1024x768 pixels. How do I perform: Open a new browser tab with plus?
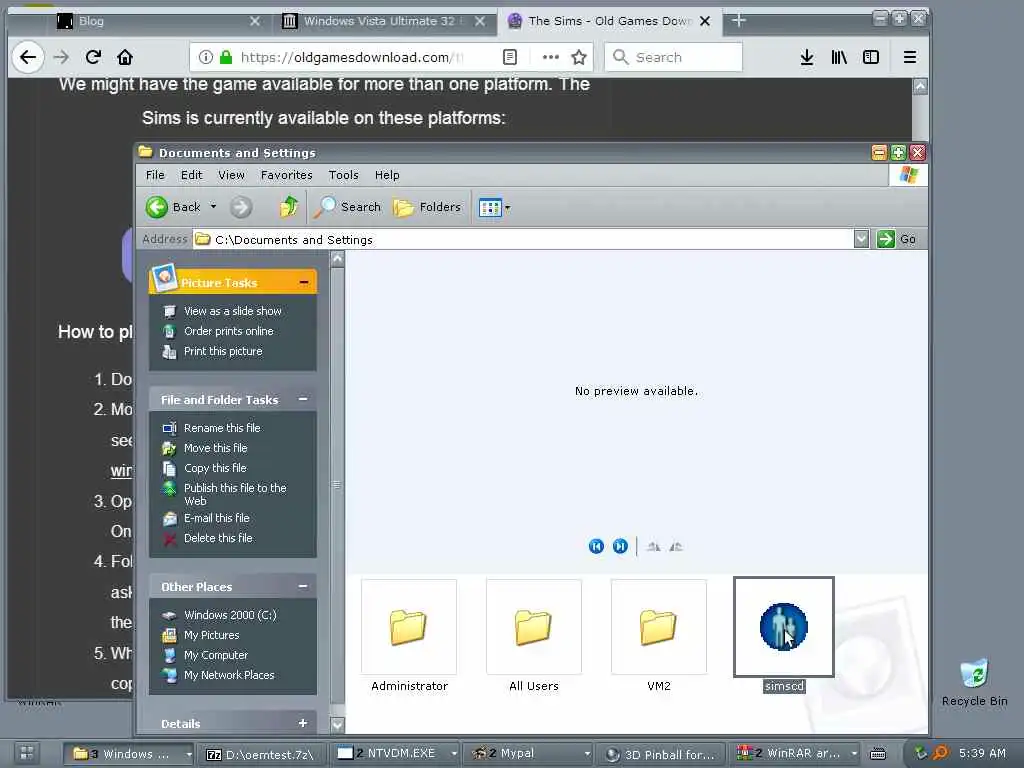click(739, 21)
